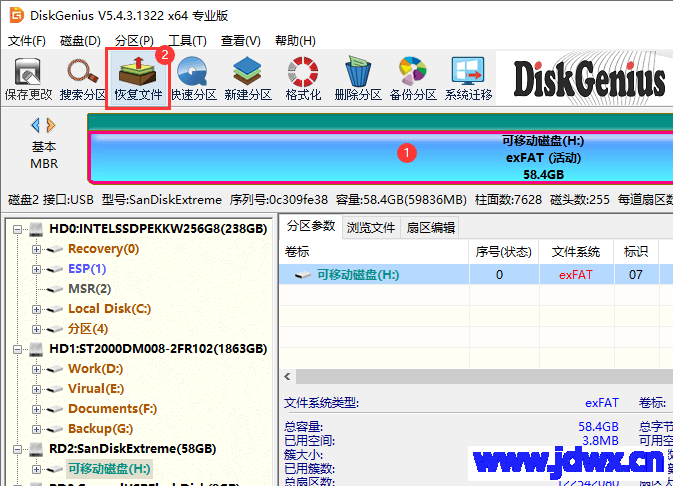The image size is (673, 486).
Task: Click the drive icon beside MSR(2)
Action: point(55,289)
